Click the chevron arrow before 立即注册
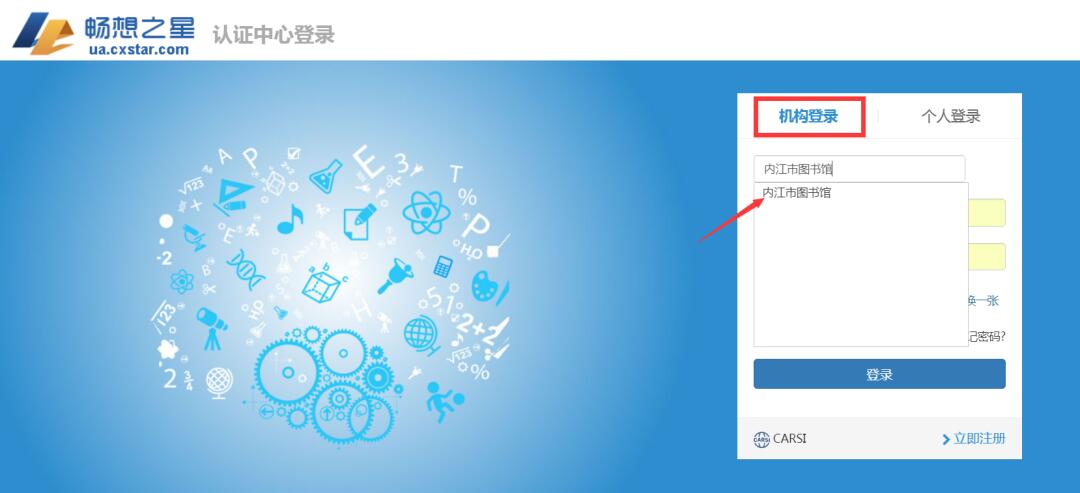 point(946,439)
